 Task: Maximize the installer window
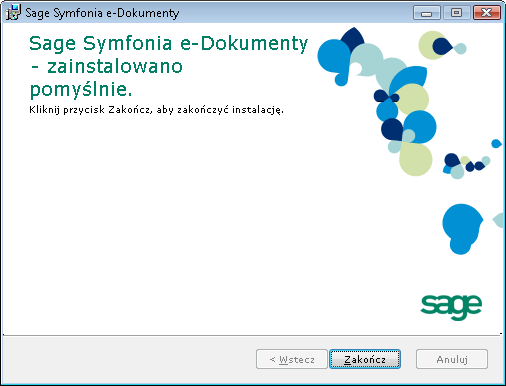(x=456, y=13)
